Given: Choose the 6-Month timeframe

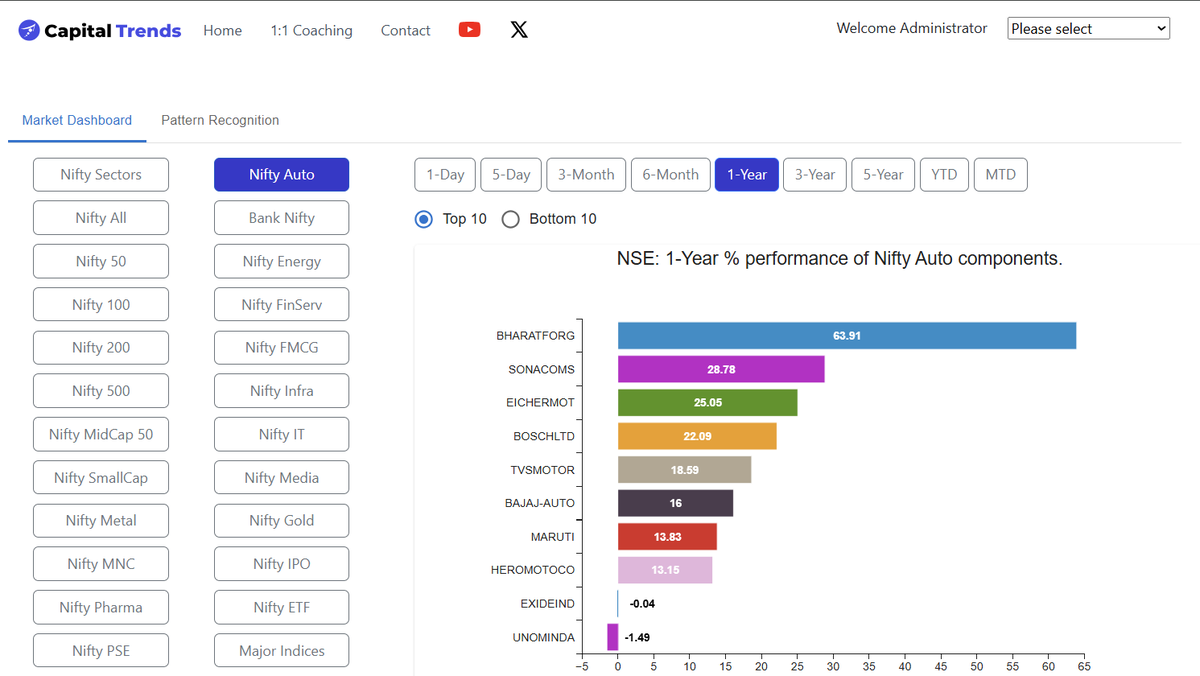Looking at the screenshot, I should (x=670, y=174).
